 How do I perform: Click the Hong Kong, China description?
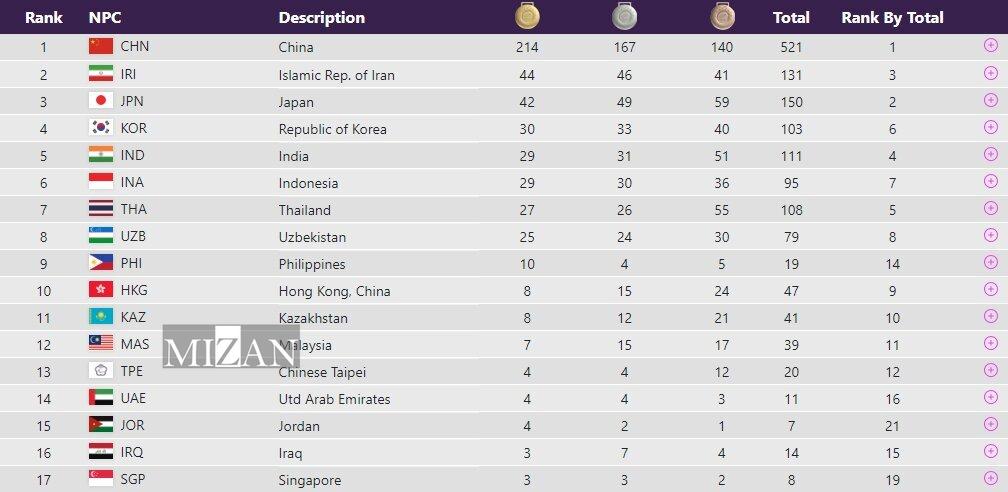click(334, 291)
